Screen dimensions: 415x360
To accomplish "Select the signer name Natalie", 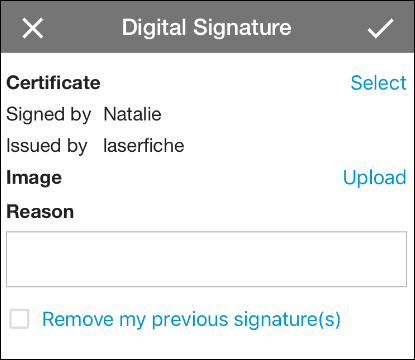I will (132, 114).
